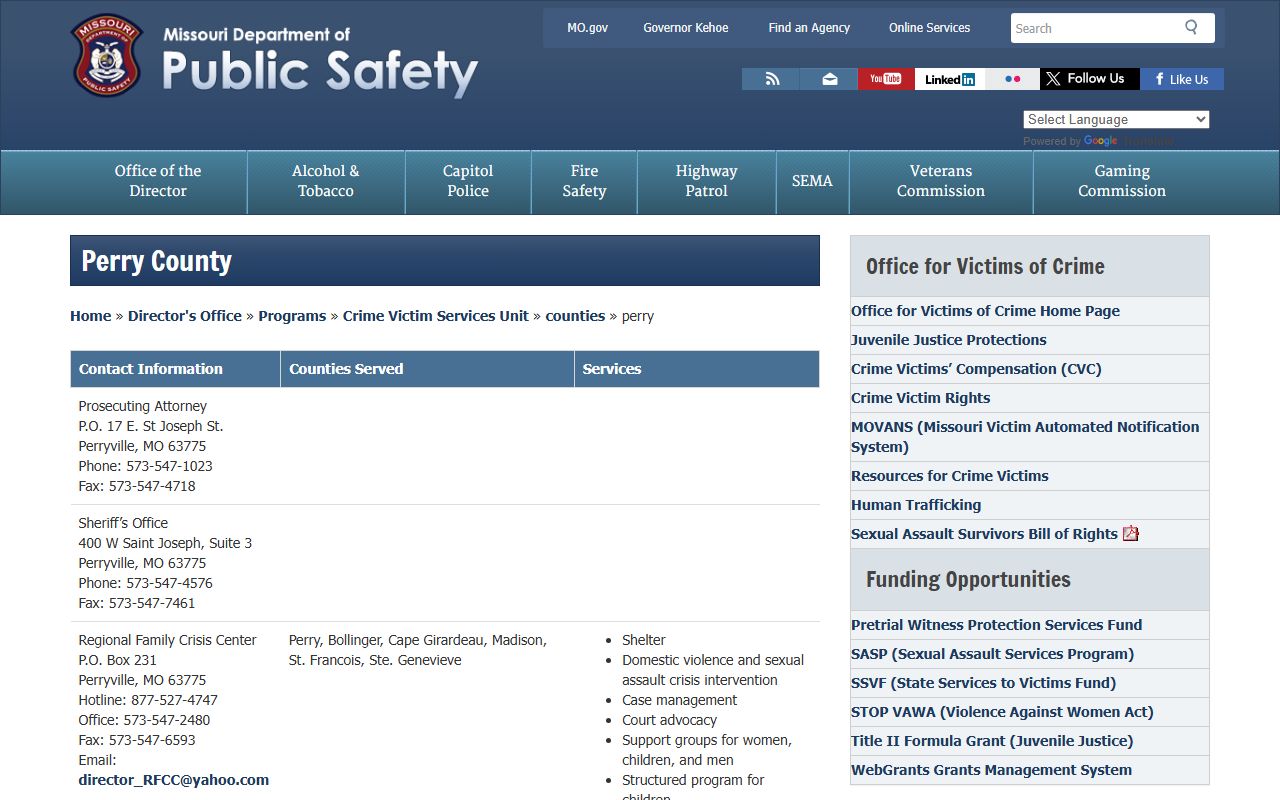Open the MO.gov link
Screen dimensions: 1280x800
(x=587, y=28)
